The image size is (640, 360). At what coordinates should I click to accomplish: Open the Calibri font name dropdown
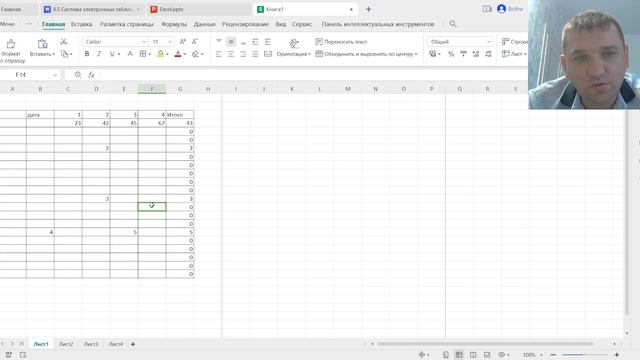[144, 42]
